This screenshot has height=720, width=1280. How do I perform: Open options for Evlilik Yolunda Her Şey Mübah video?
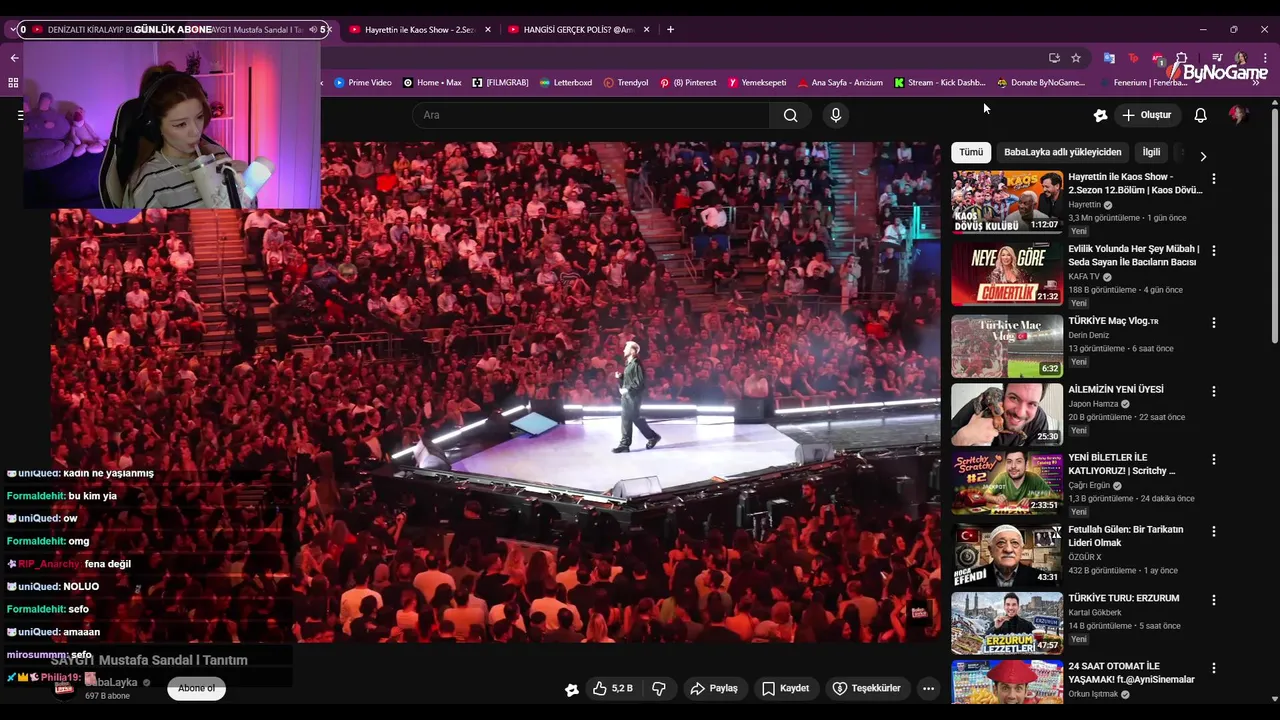point(1214,251)
